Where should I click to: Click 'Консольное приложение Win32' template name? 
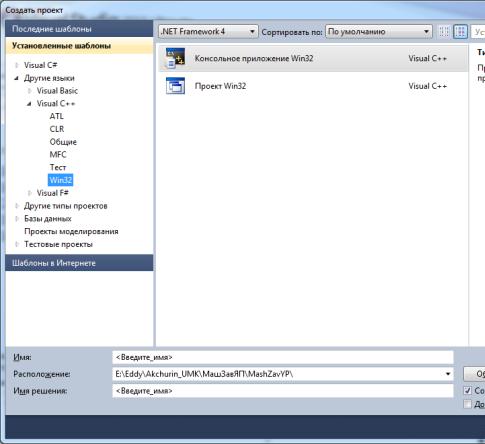[x=254, y=59]
